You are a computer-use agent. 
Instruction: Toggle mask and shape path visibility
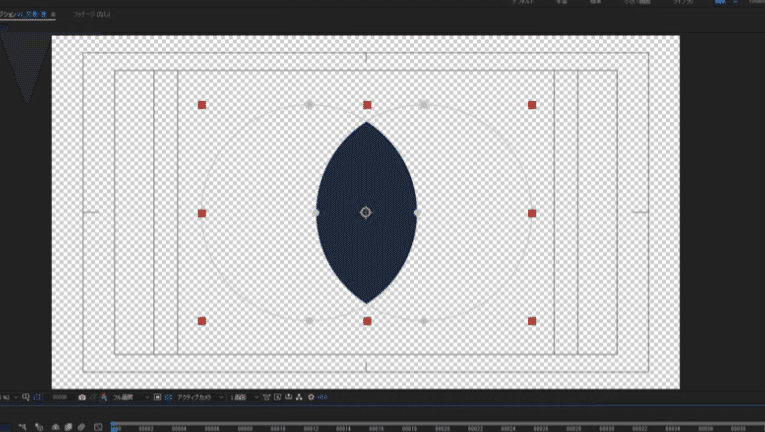[37, 397]
